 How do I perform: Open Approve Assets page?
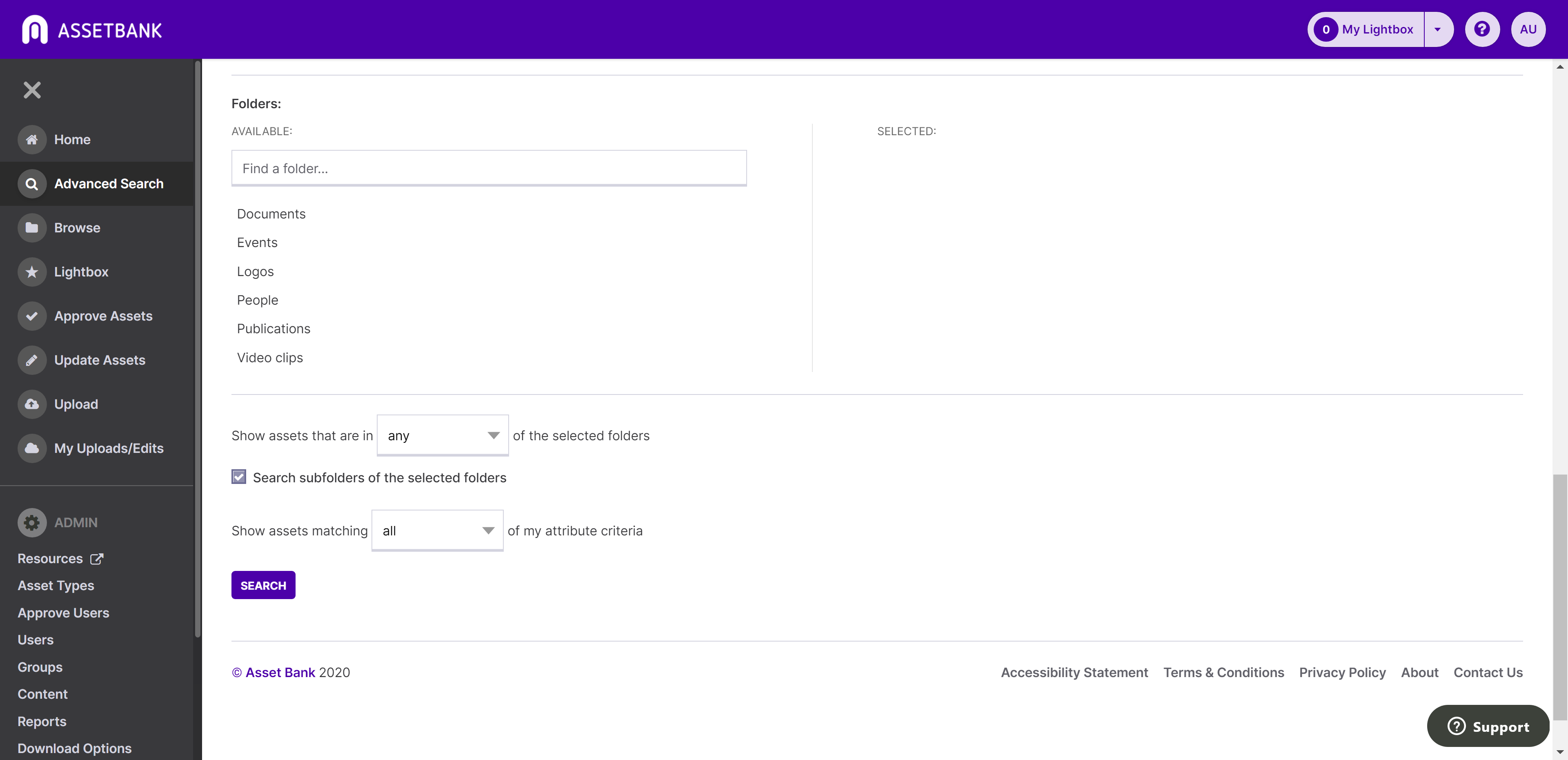[x=103, y=316]
